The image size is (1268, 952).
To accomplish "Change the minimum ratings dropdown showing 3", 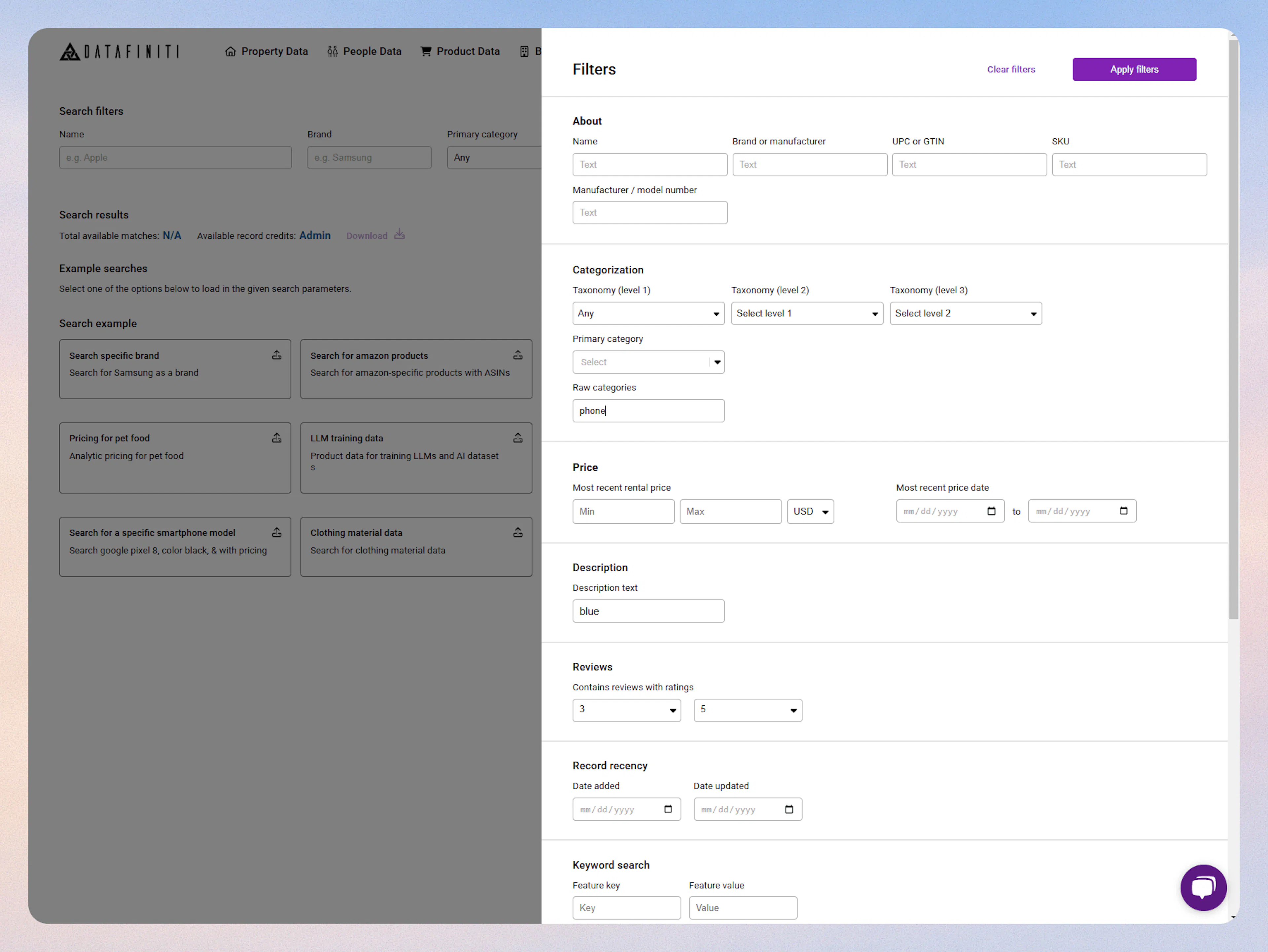I will click(x=626, y=710).
